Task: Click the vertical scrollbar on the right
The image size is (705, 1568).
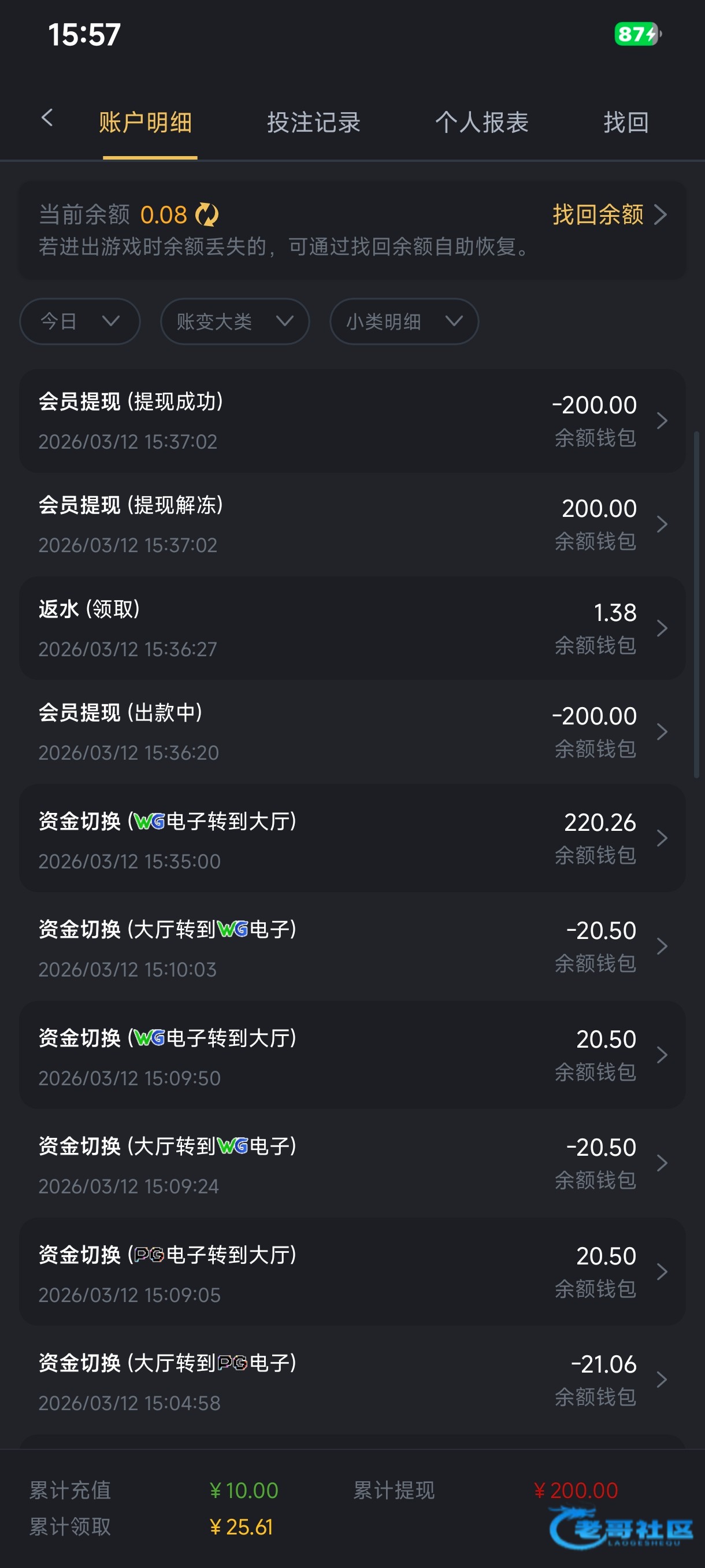Action: point(696,604)
